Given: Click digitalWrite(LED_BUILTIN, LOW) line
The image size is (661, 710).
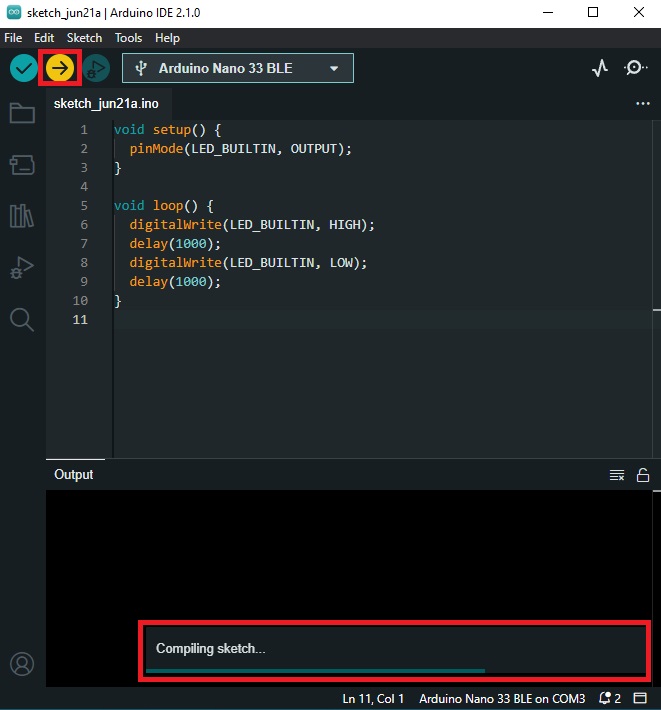Looking at the screenshot, I should [x=248, y=263].
